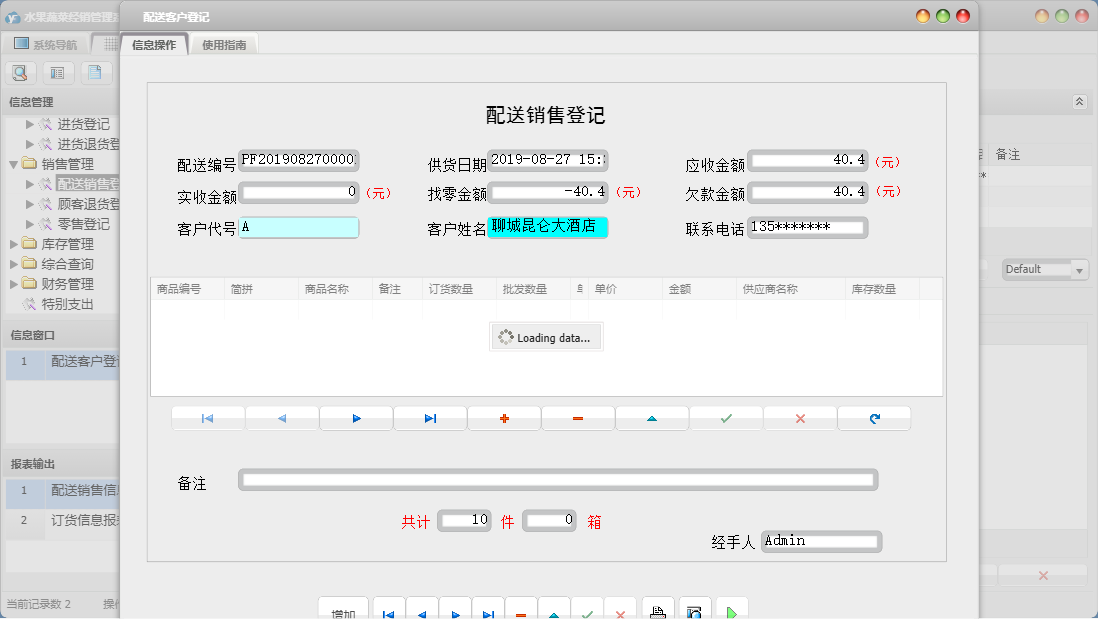1098x635 pixels.
Task: Focus the 客户代号 input field
Action: pyautogui.click(x=298, y=228)
